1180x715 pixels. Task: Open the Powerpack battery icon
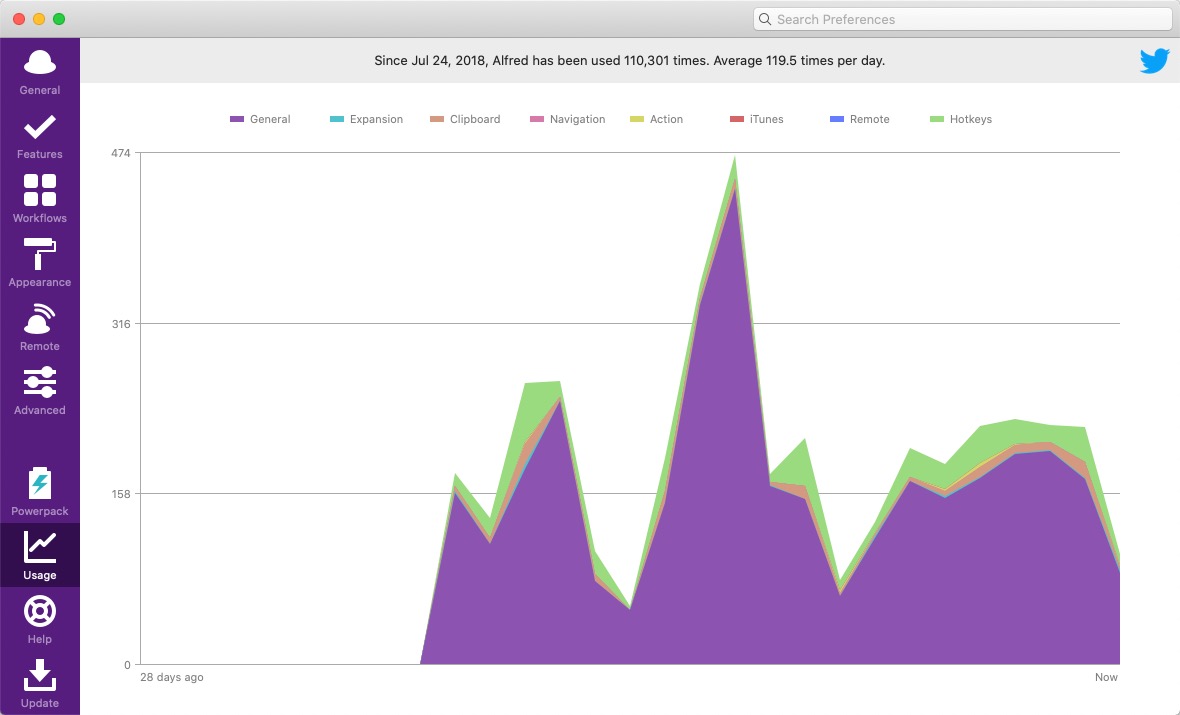pos(40,483)
